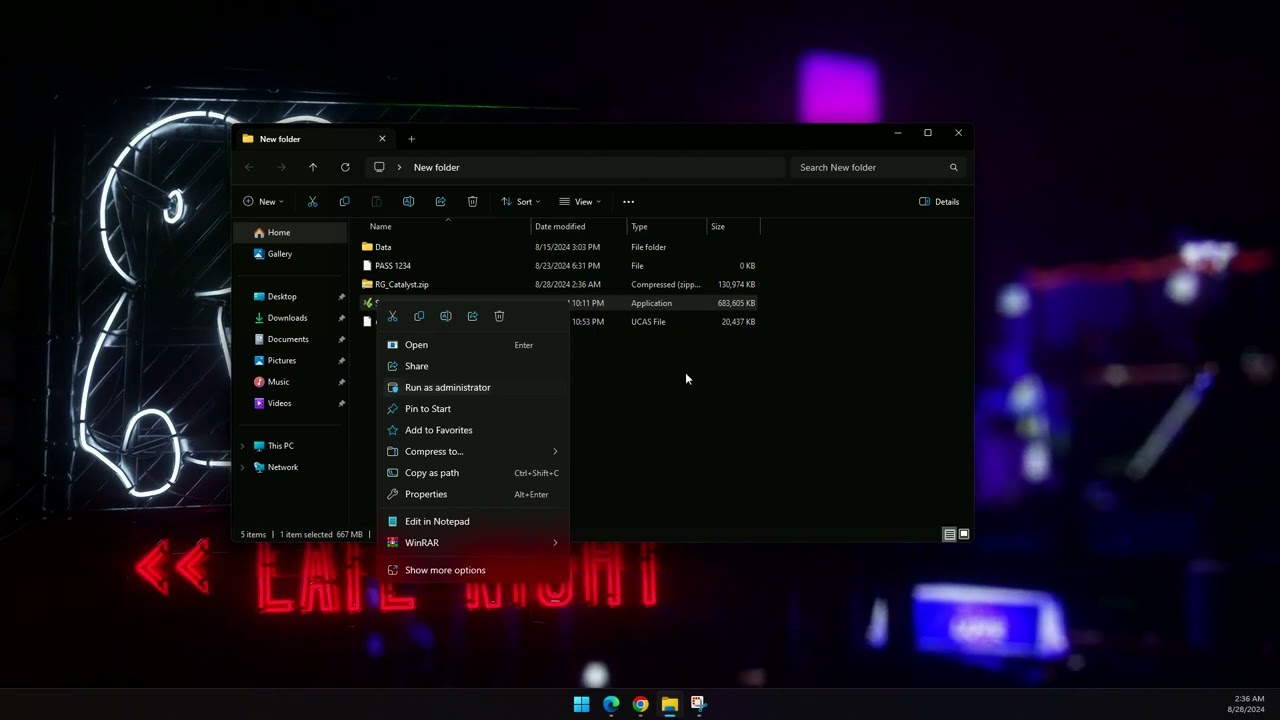Click the chevron before New folder in the address bar
The image size is (1280, 720).
tap(399, 167)
